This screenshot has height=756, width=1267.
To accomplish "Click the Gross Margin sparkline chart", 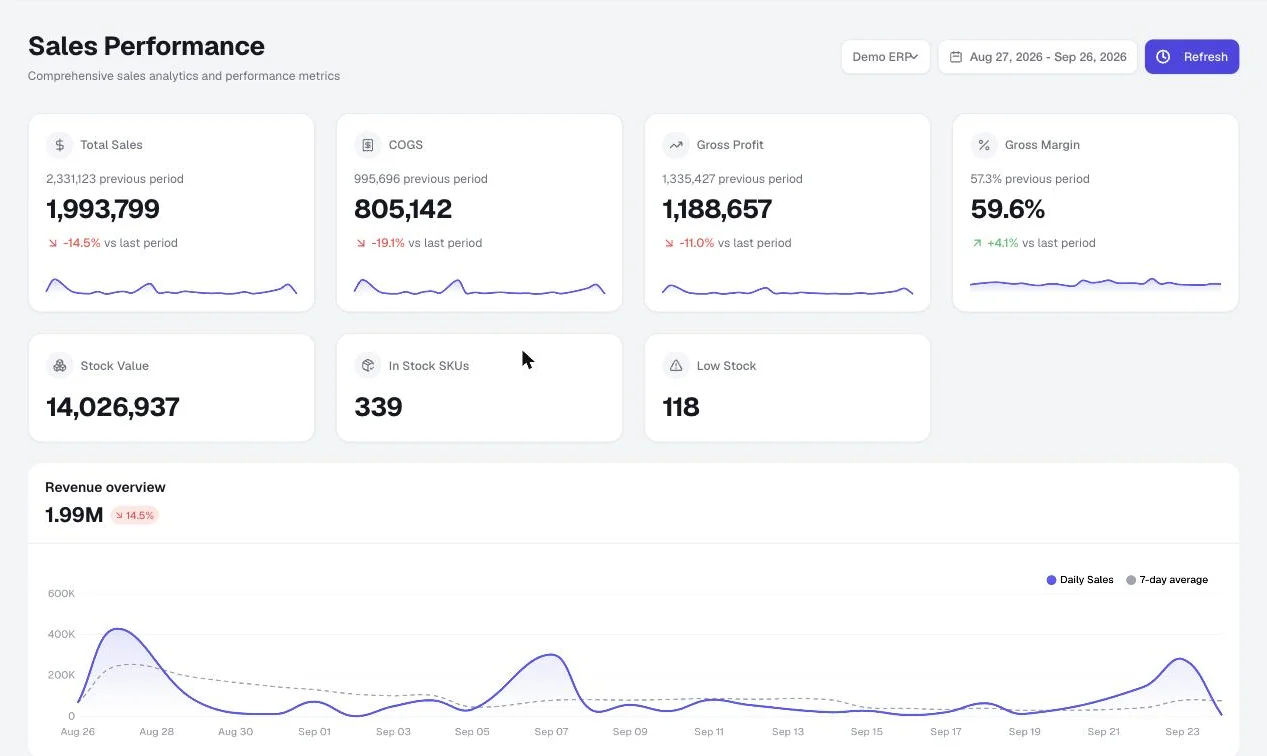I will [x=1095, y=284].
